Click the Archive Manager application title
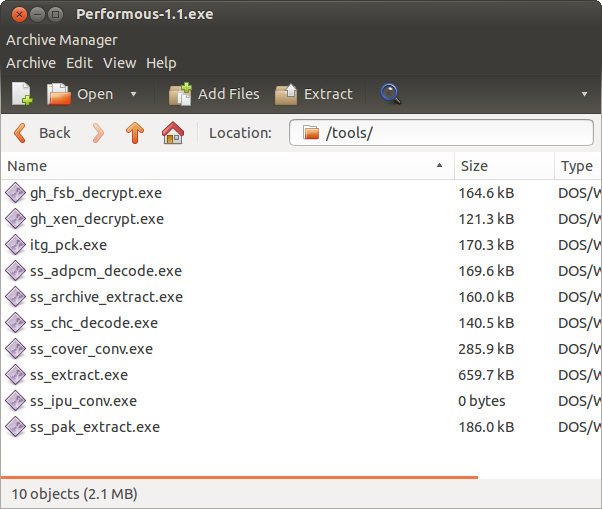The image size is (602, 509). coord(62,40)
